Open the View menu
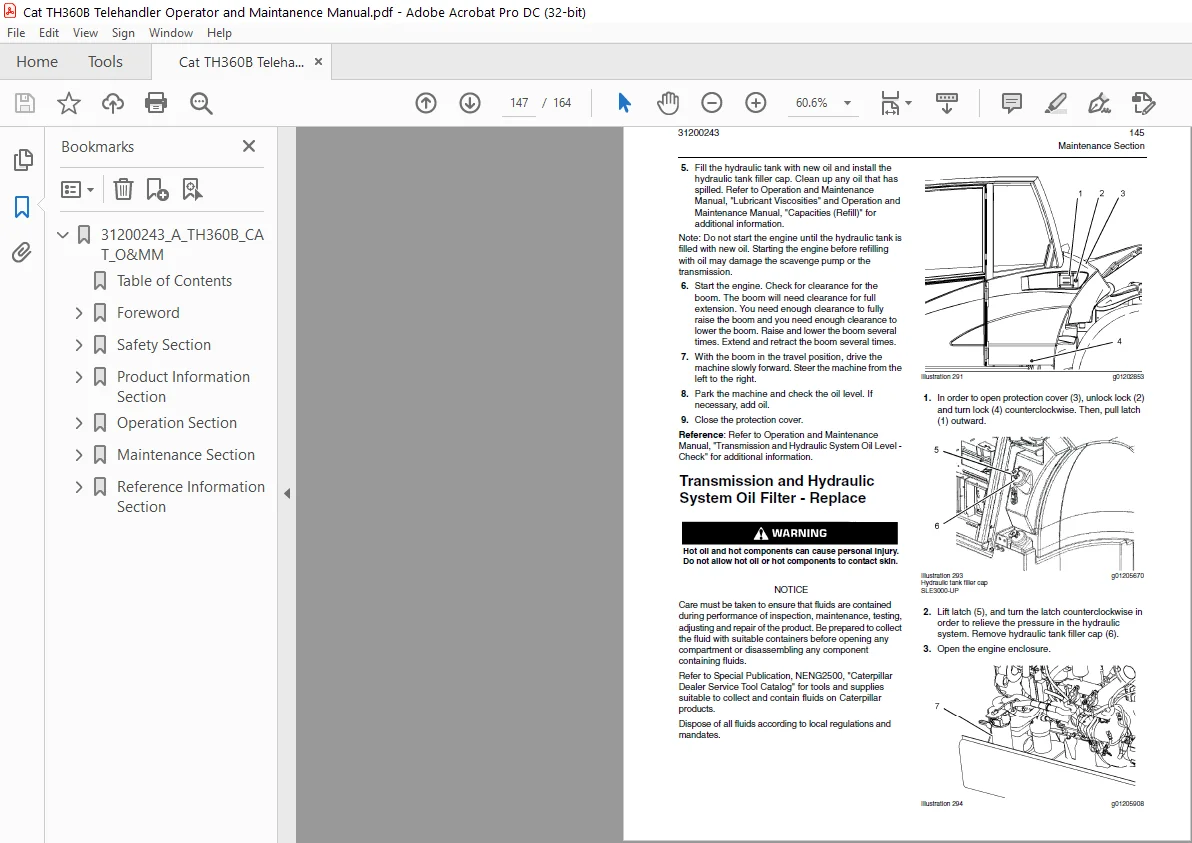This screenshot has width=1192, height=843. pyautogui.click(x=85, y=33)
